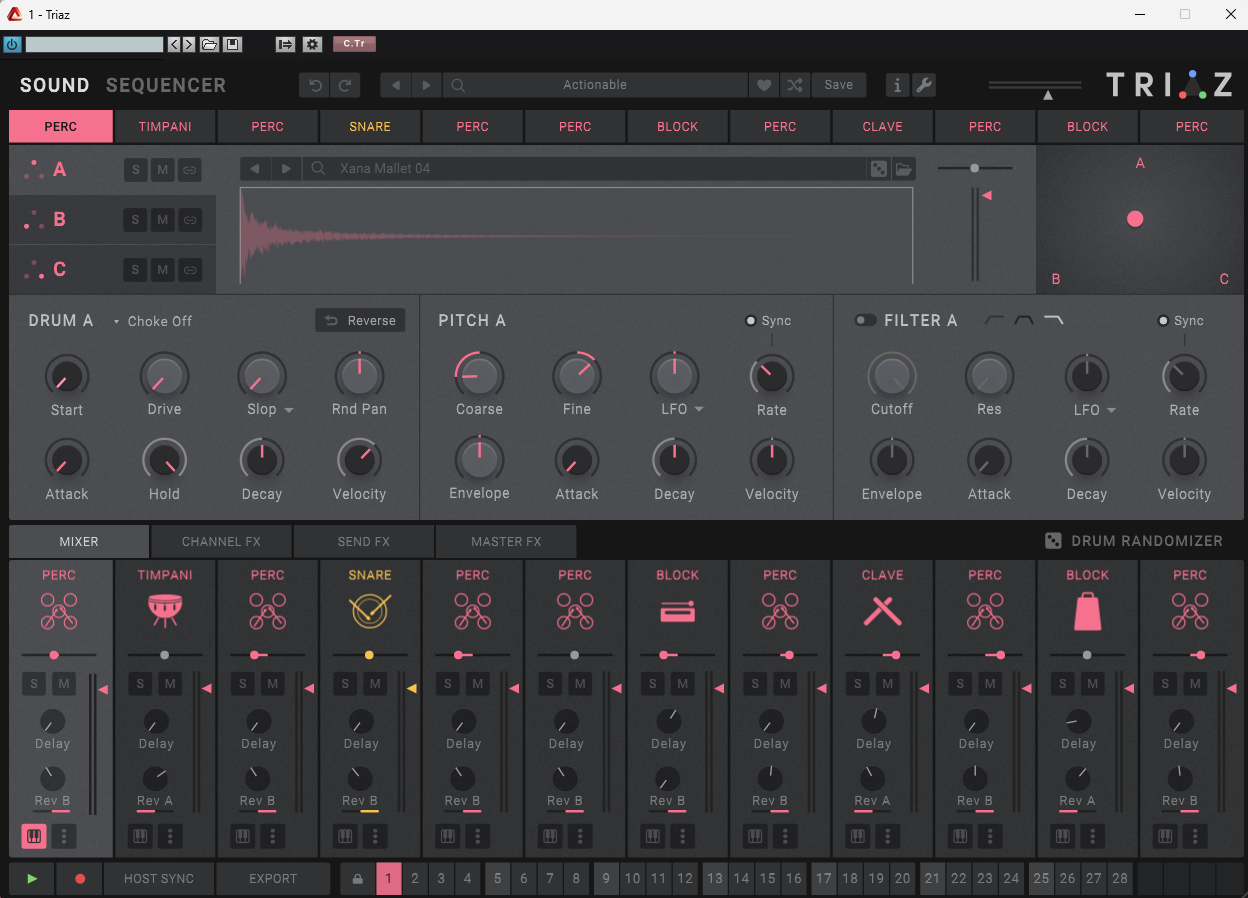Image resolution: width=1248 pixels, height=898 pixels.
Task: Open the MASTER FX tab
Action: point(506,541)
